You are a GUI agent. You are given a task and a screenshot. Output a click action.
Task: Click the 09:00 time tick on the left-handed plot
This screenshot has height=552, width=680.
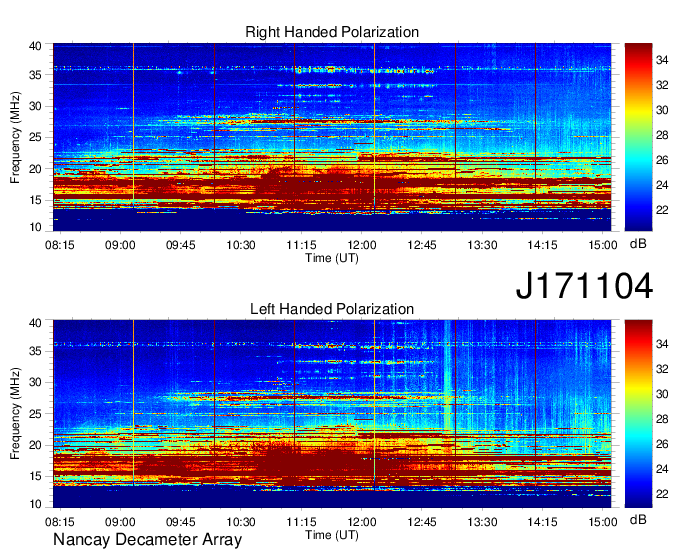click(120, 522)
